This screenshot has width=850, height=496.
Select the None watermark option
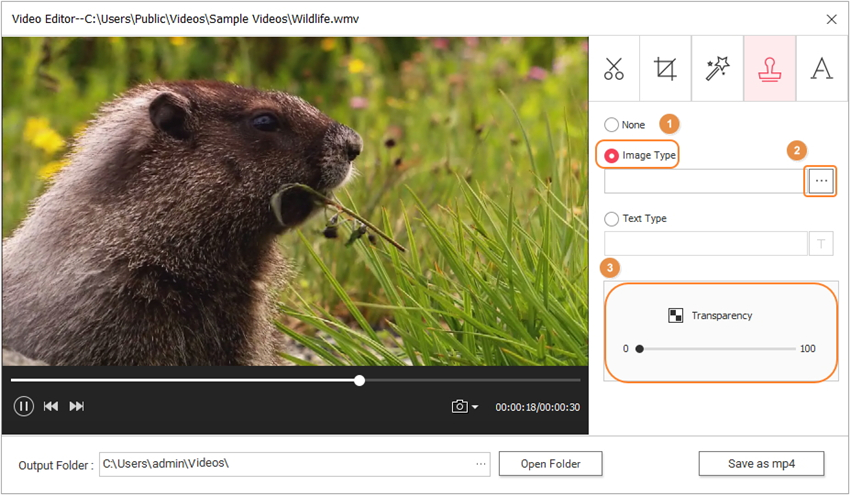coord(611,125)
